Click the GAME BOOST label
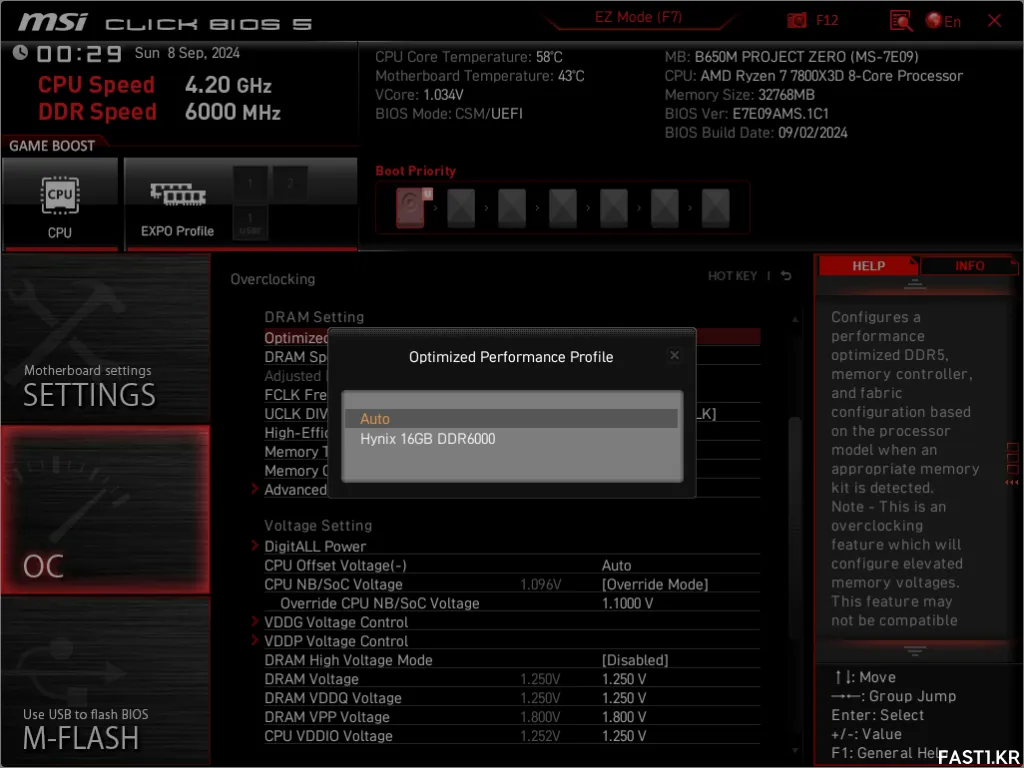Screen dimensions: 1024x768 point(52,146)
